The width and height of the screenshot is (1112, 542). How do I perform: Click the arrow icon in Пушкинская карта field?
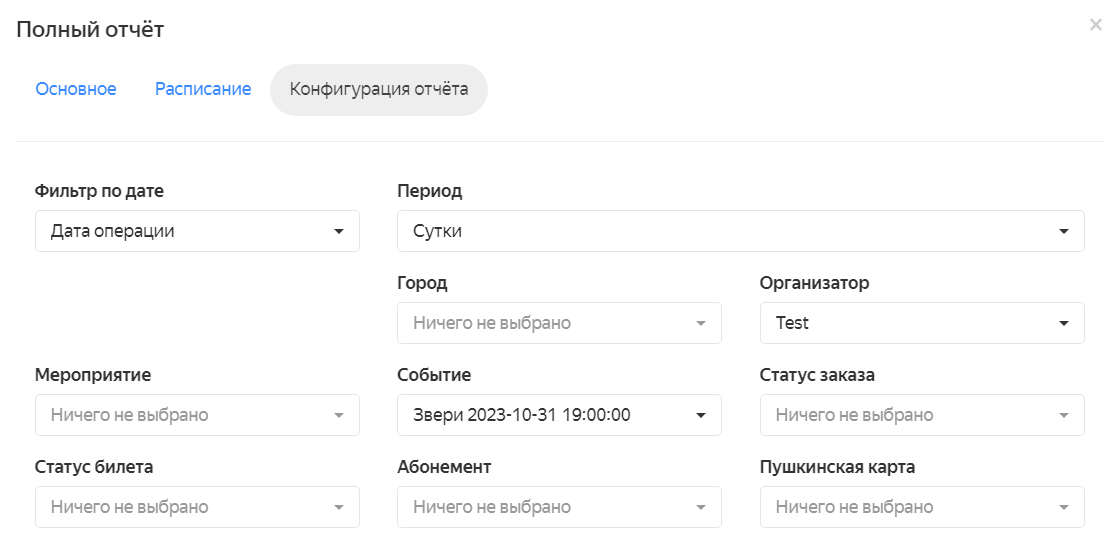coord(1064,507)
